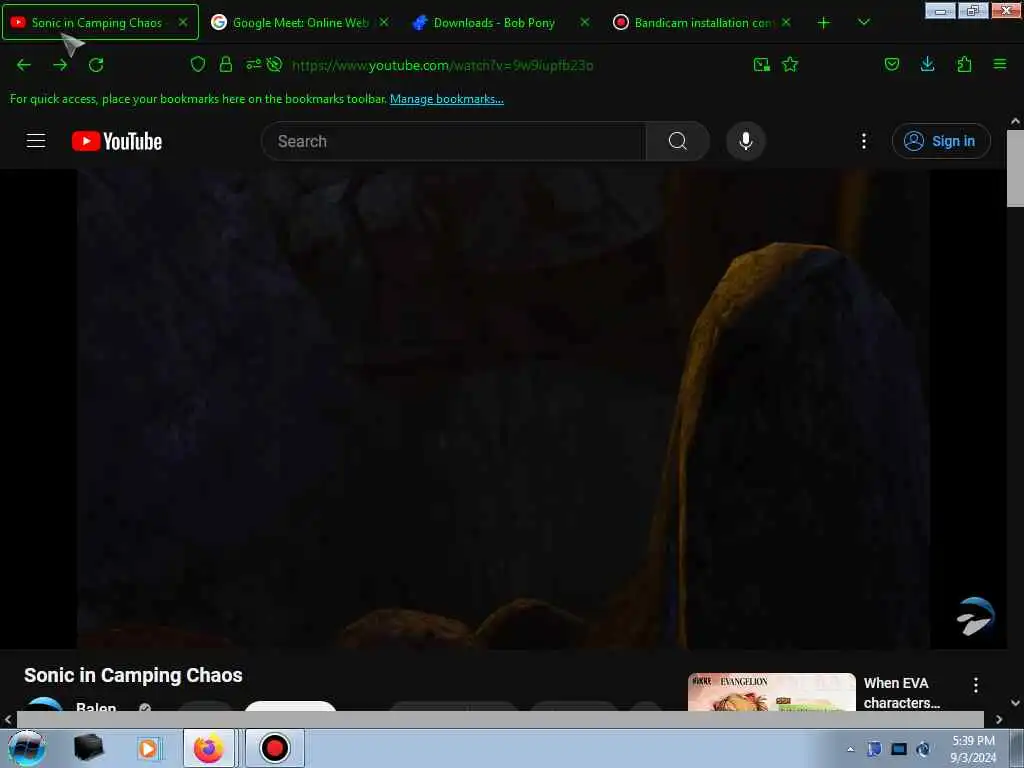Click the video player area

pos(503,409)
